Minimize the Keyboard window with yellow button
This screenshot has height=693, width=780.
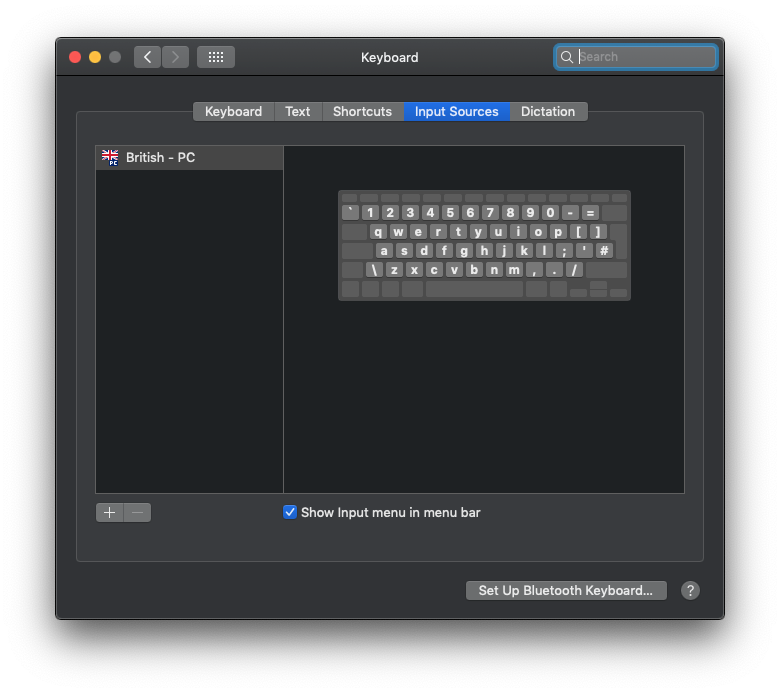[x=95, y=57]
